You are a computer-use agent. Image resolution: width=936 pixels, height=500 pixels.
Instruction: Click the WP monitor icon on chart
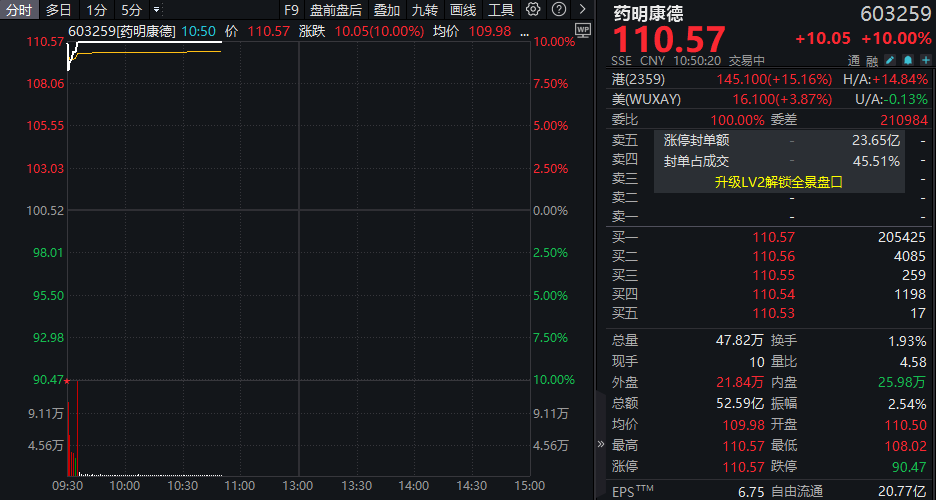[583, 30]
